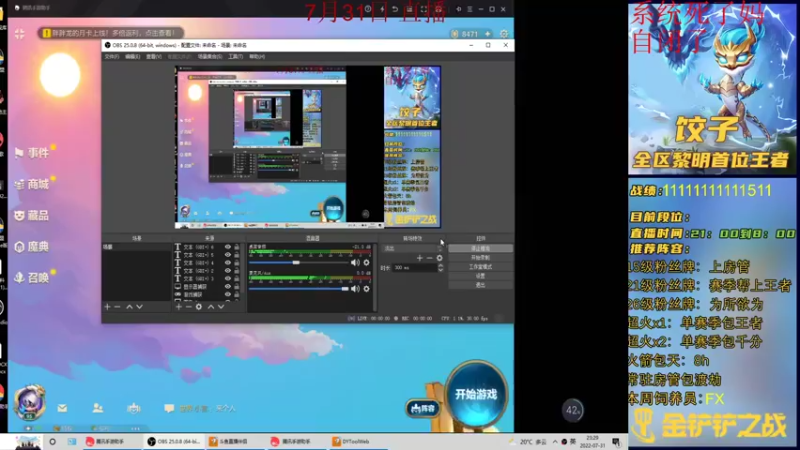Click the monthly card notification banner

pyautogui.click(x=111, y=33)
